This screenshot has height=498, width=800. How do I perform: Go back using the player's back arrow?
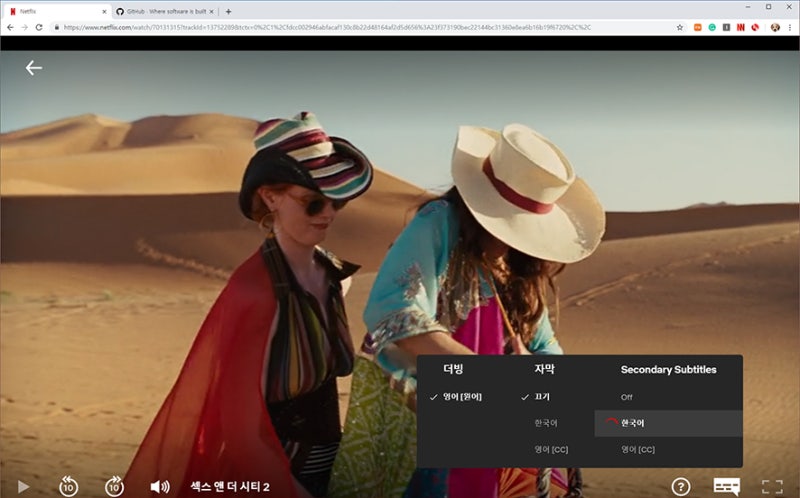click(x=34, y=67)
